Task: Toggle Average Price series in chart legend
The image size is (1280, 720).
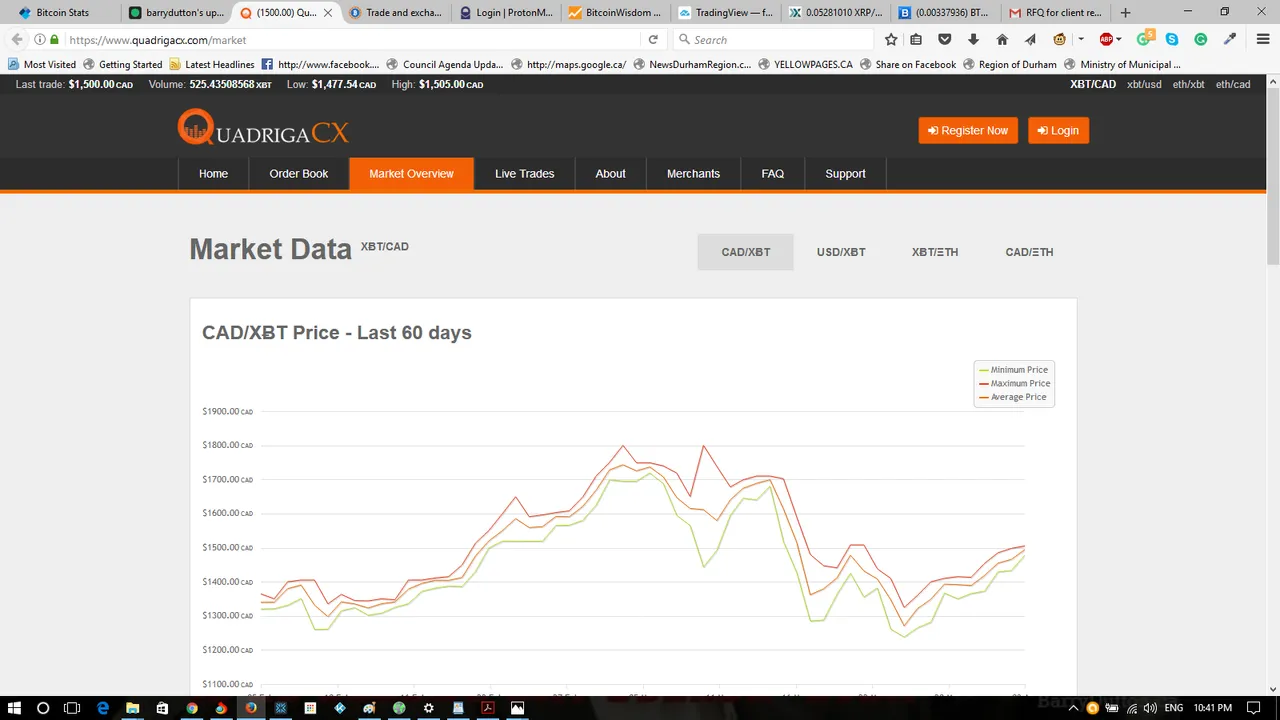Action: pos(1014,397)
